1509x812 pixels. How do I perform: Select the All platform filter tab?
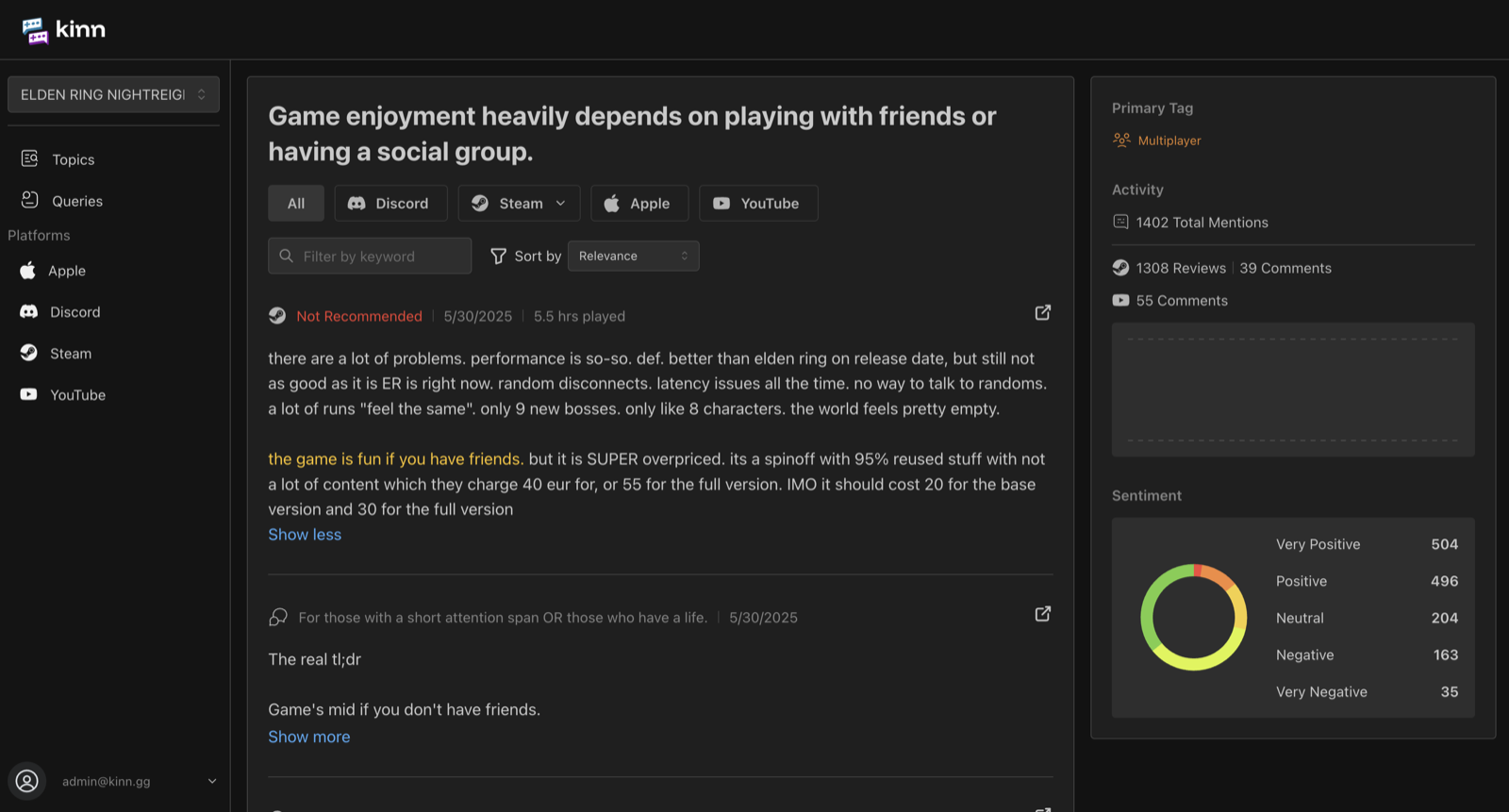296,203
